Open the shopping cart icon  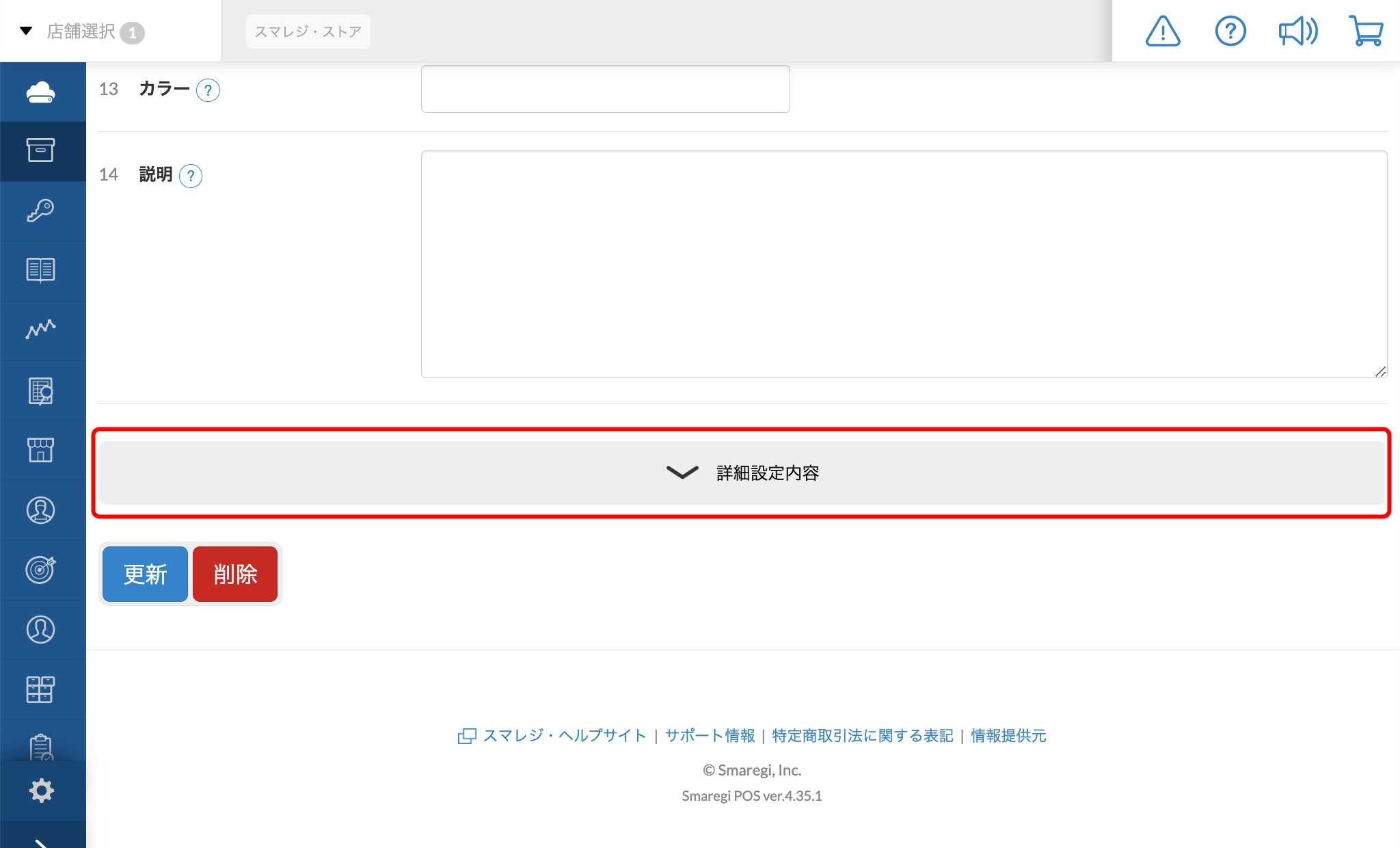tap(1366, 31)
